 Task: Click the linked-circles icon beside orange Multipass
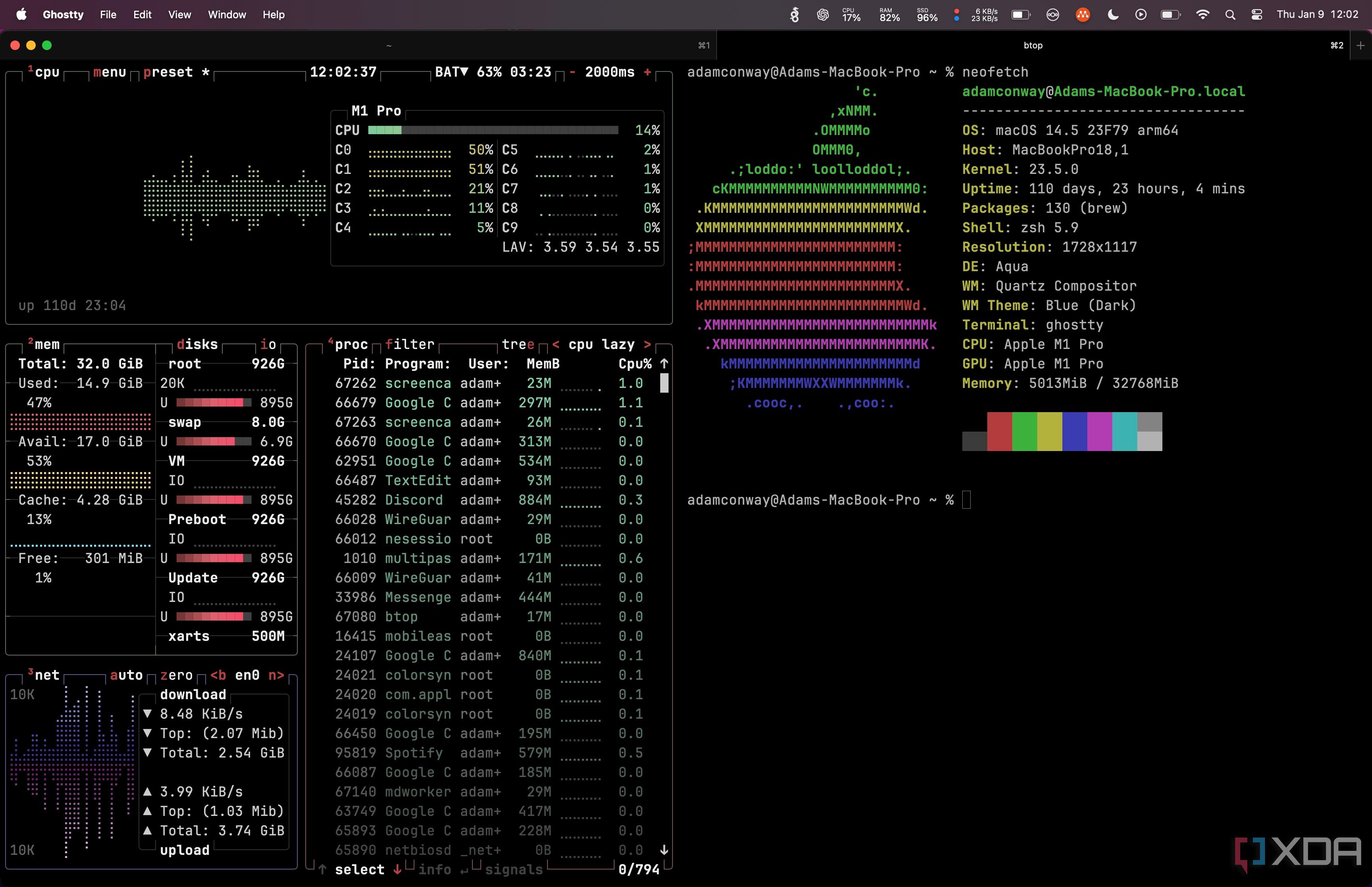[x=1052, y=14]
